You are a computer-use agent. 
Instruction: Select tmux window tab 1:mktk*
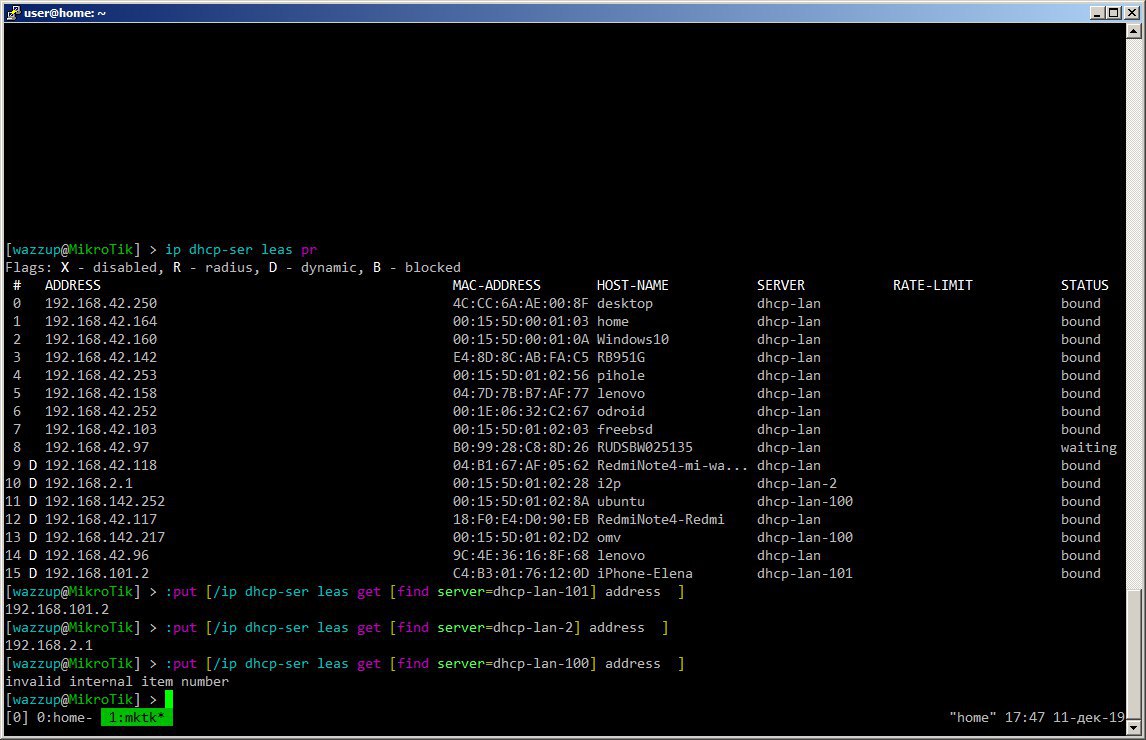[x=137, y=717]
